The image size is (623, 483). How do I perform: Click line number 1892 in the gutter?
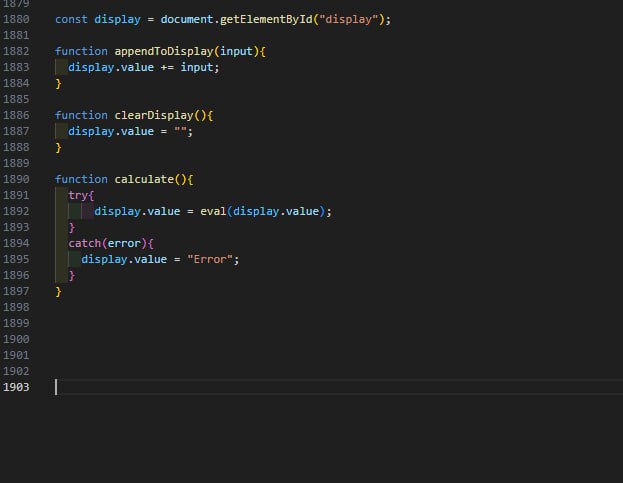[16, 211]
